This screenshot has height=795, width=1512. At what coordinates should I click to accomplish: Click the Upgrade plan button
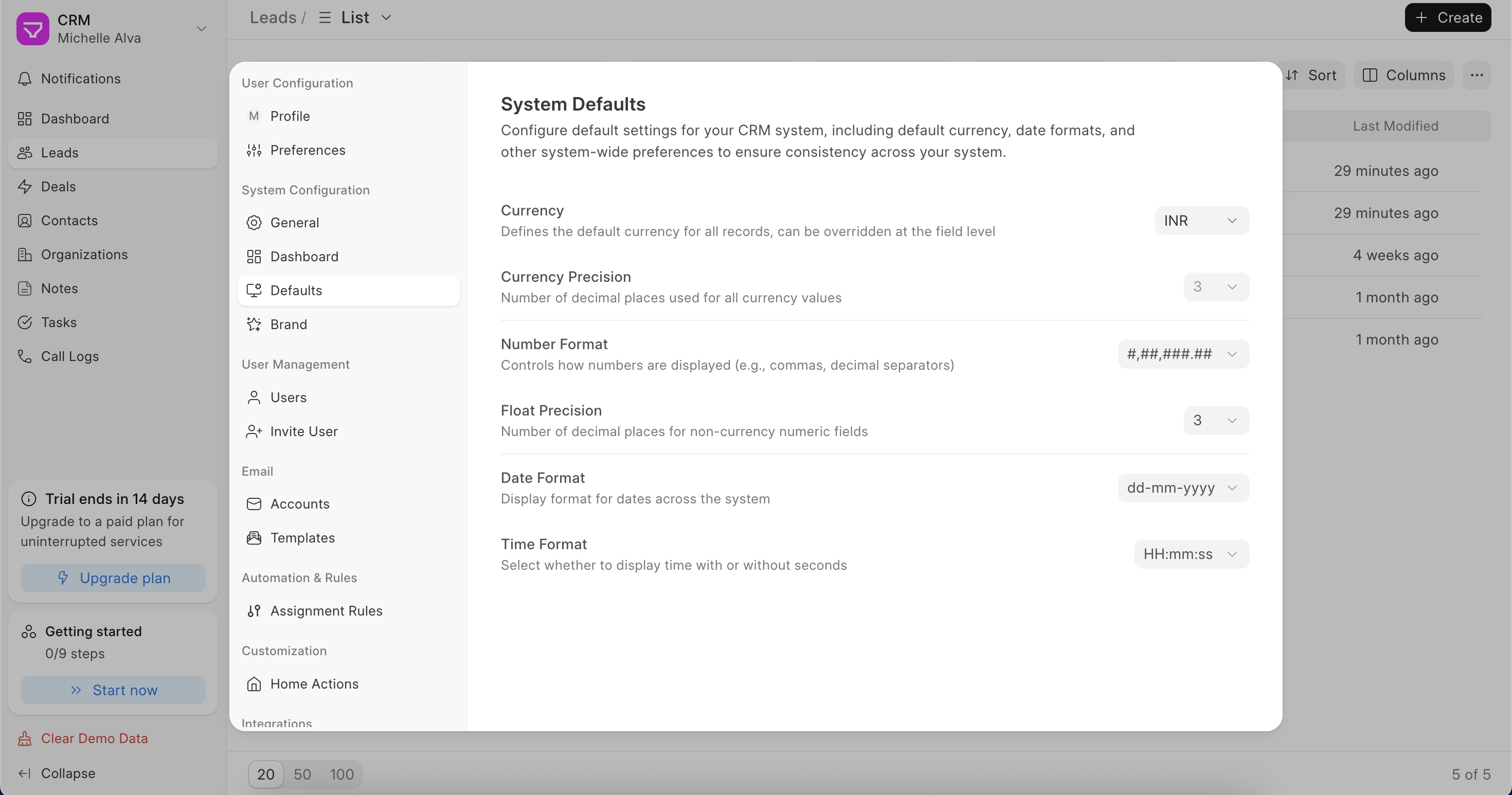(113, 578)
